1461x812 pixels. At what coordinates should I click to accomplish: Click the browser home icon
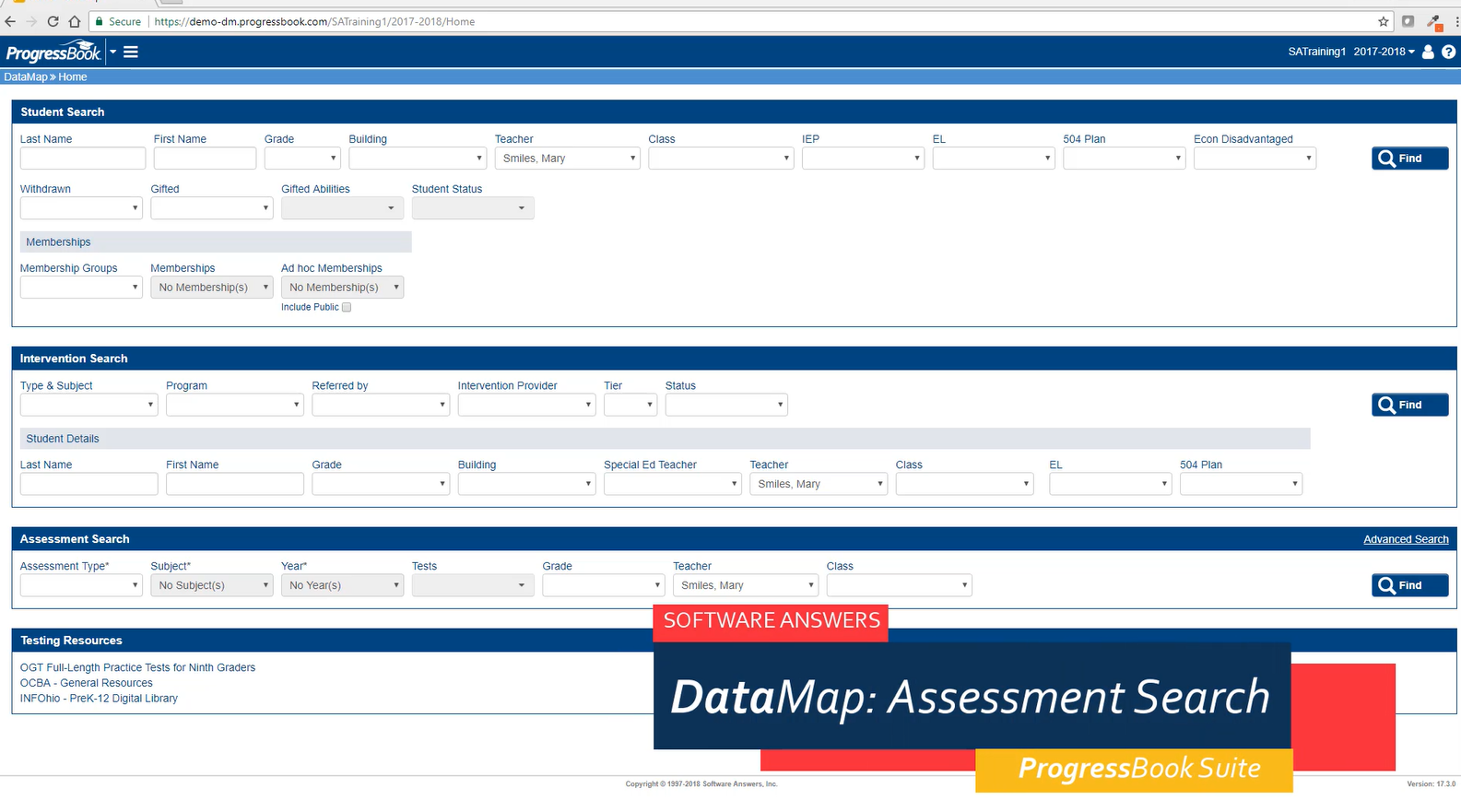75,21
